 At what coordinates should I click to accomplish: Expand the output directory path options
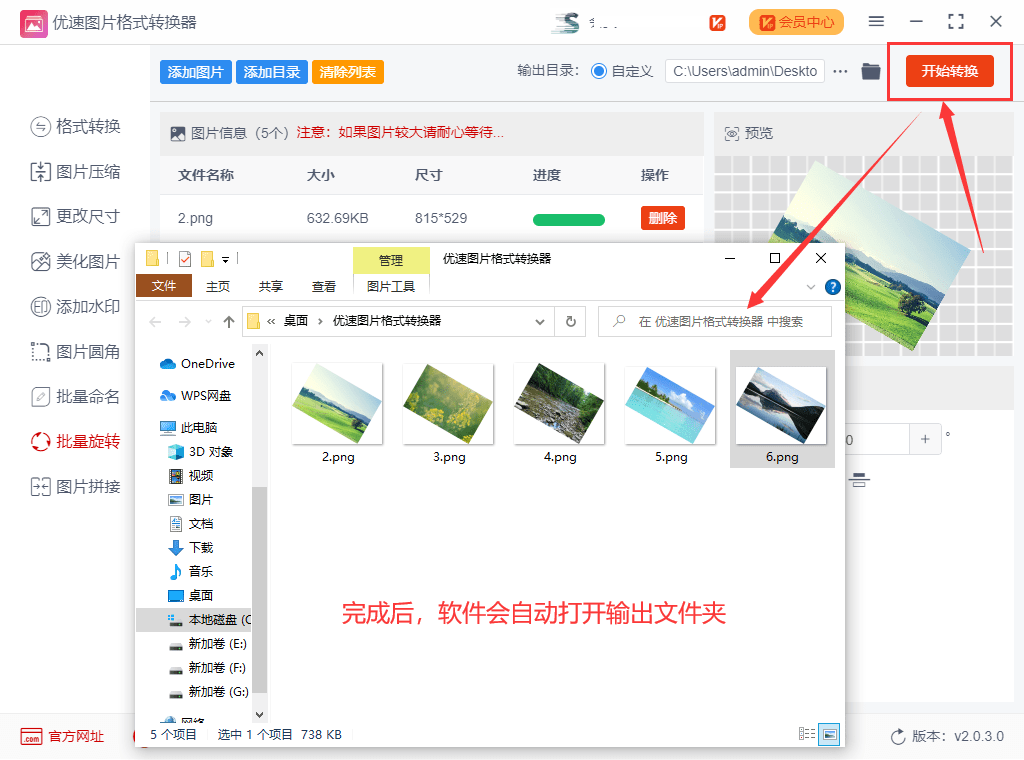coord(840,71)
